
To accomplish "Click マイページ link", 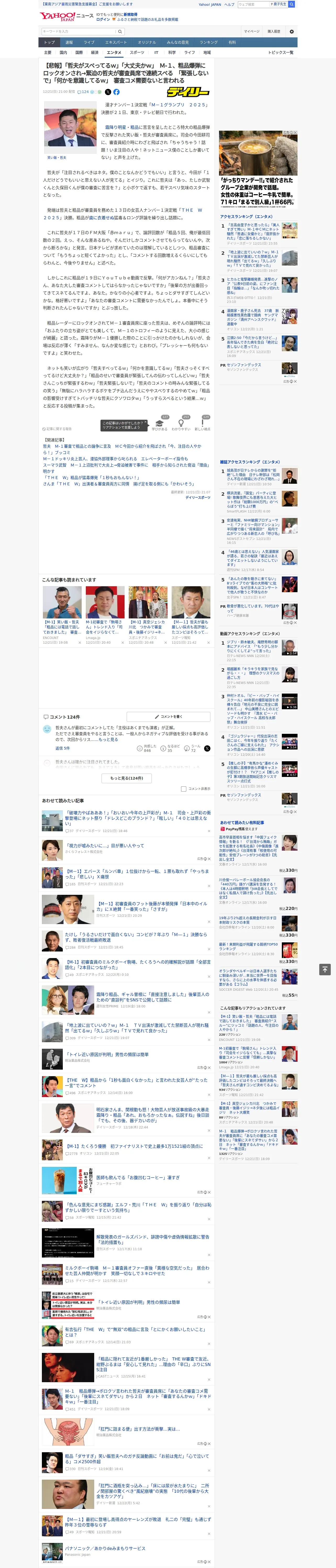I will [252, 31].
